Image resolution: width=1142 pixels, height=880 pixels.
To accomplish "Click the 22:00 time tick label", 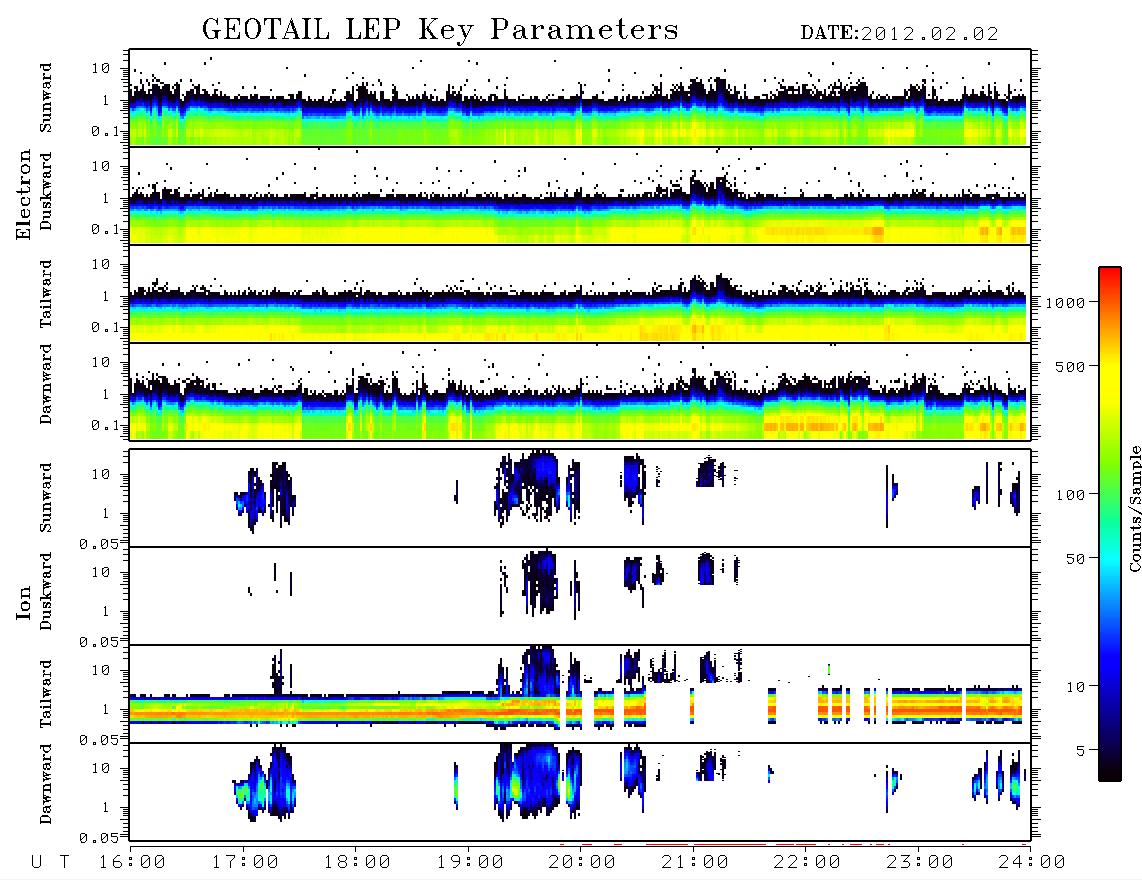I will (807, 862).
